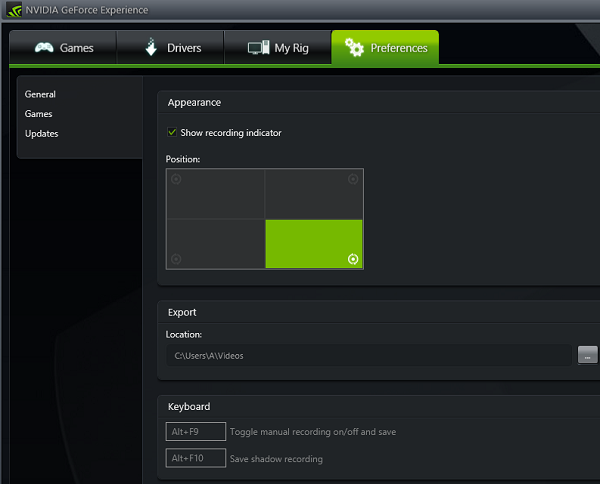Screen dimensions: 600x484
Task: Click the Alt+F9 hotkey field
Action: (196, 432)
